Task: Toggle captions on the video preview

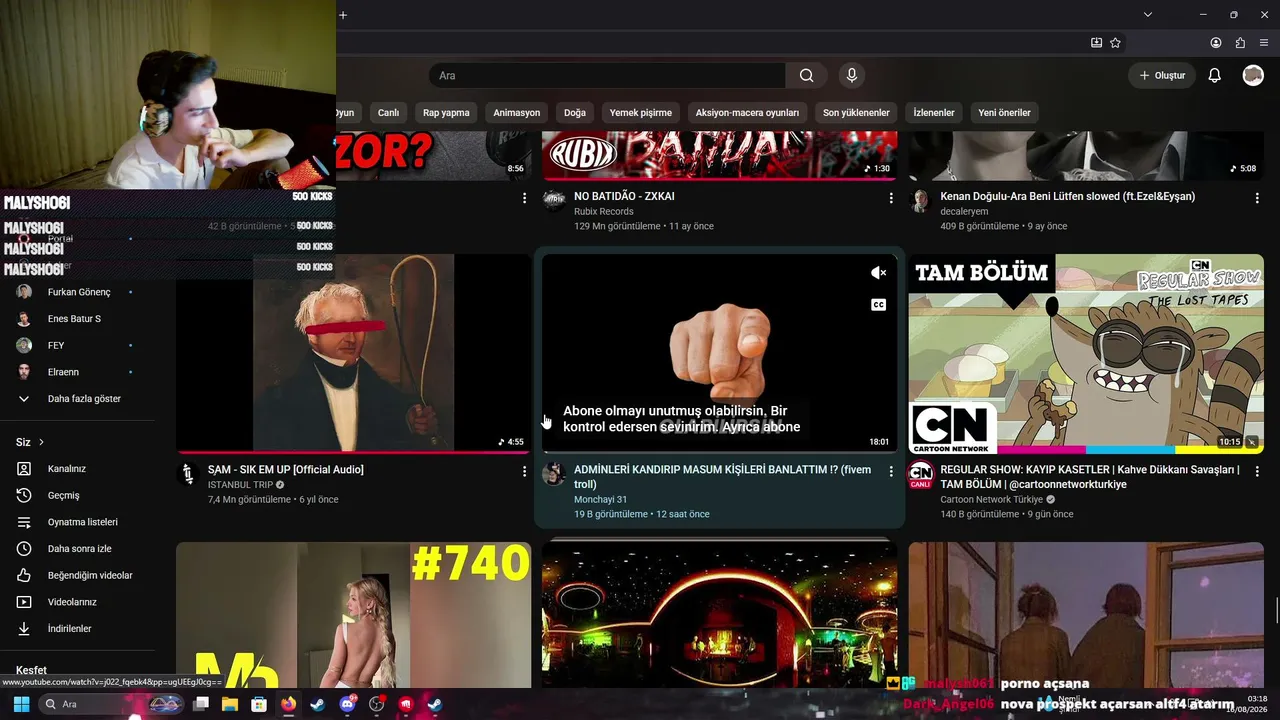Action: pos(878,305)
